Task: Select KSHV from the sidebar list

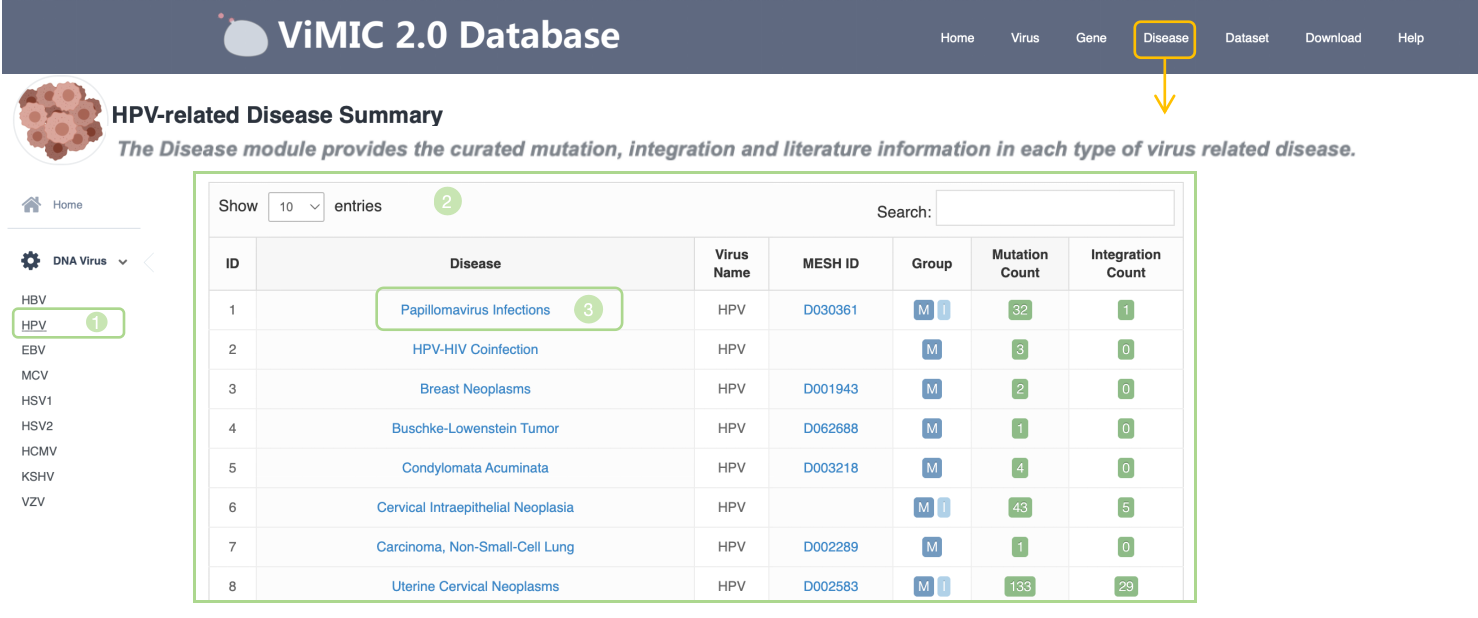Action: (37, 451)
